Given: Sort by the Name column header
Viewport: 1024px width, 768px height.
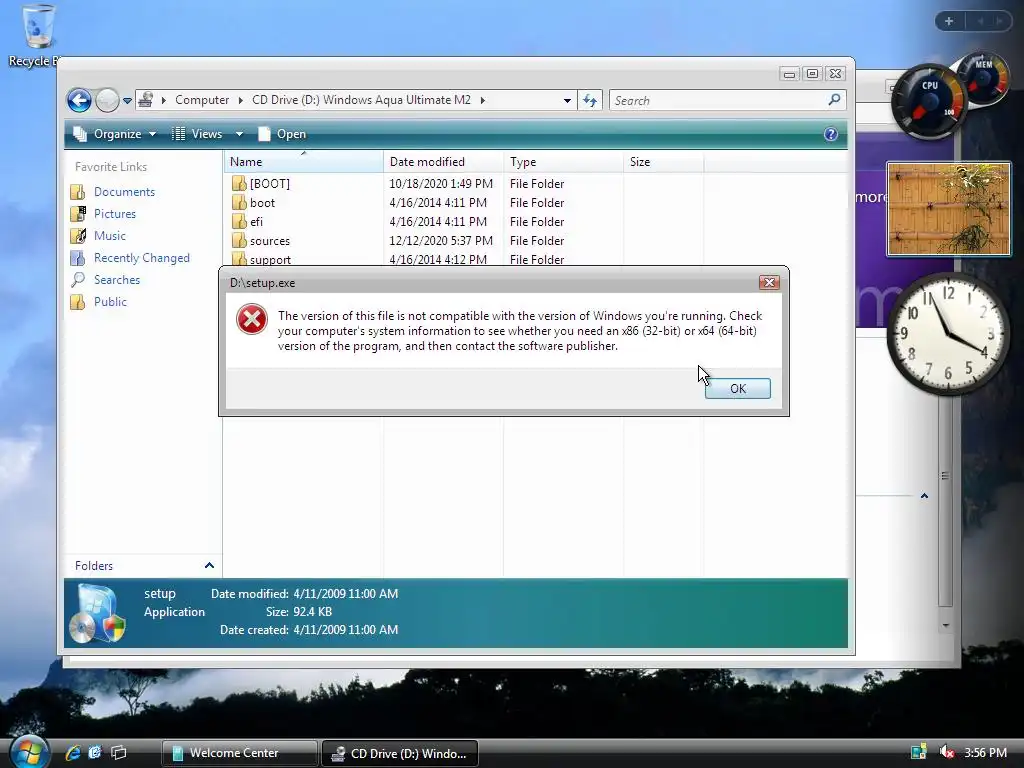Looking at the screenshot, I should point(304,161).
